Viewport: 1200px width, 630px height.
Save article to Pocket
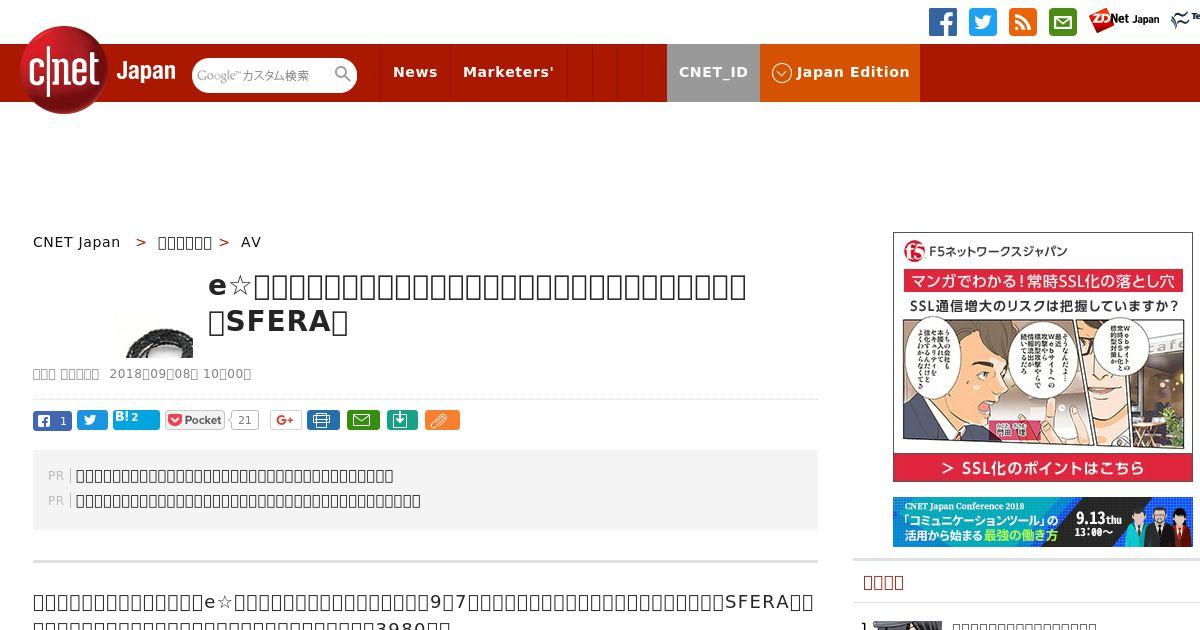195,420
